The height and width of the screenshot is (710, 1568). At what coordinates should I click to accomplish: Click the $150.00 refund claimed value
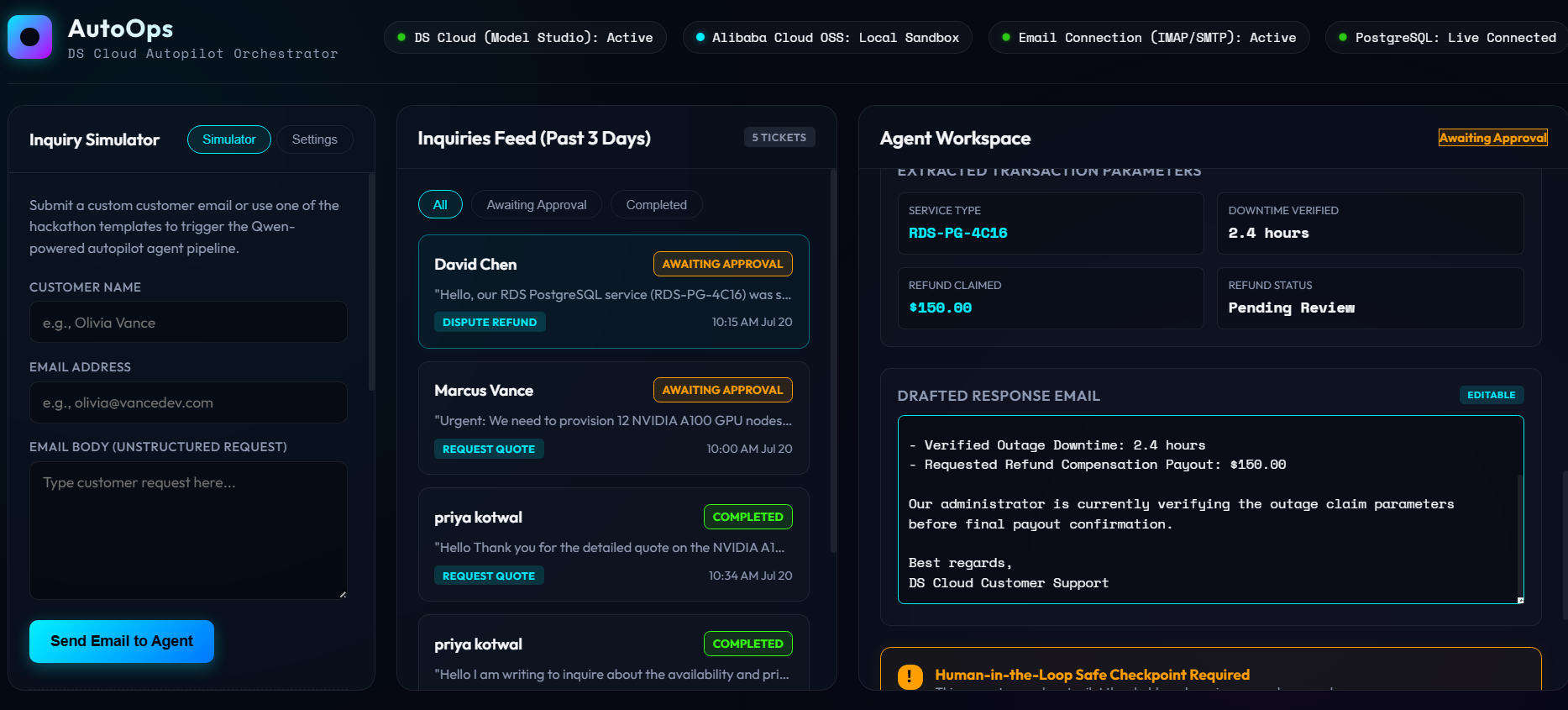coord(940,308)
